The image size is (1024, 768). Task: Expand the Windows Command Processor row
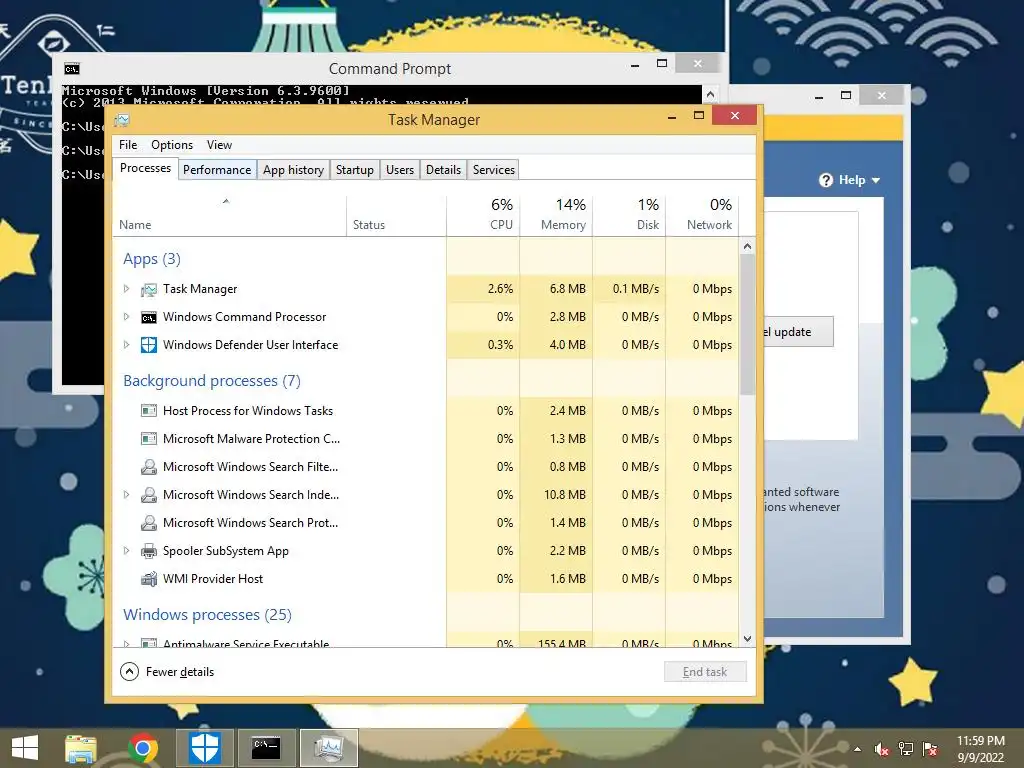[x=127, y=317]
